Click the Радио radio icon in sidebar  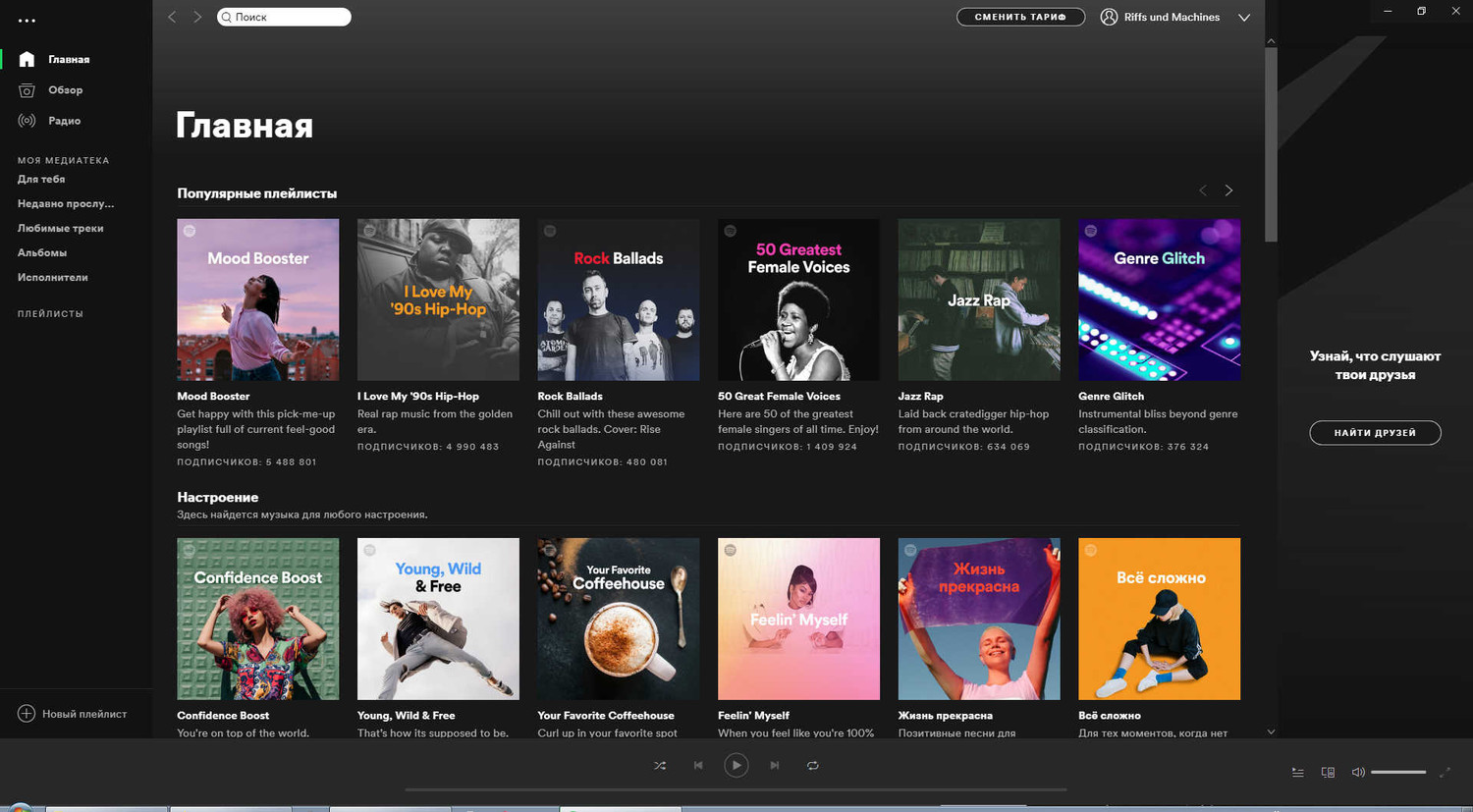point(27,121)
